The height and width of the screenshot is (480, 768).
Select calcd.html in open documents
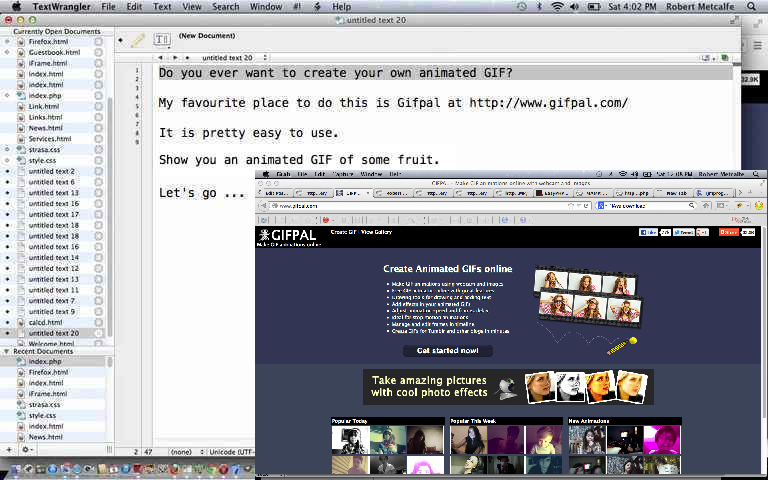[45, 322]
